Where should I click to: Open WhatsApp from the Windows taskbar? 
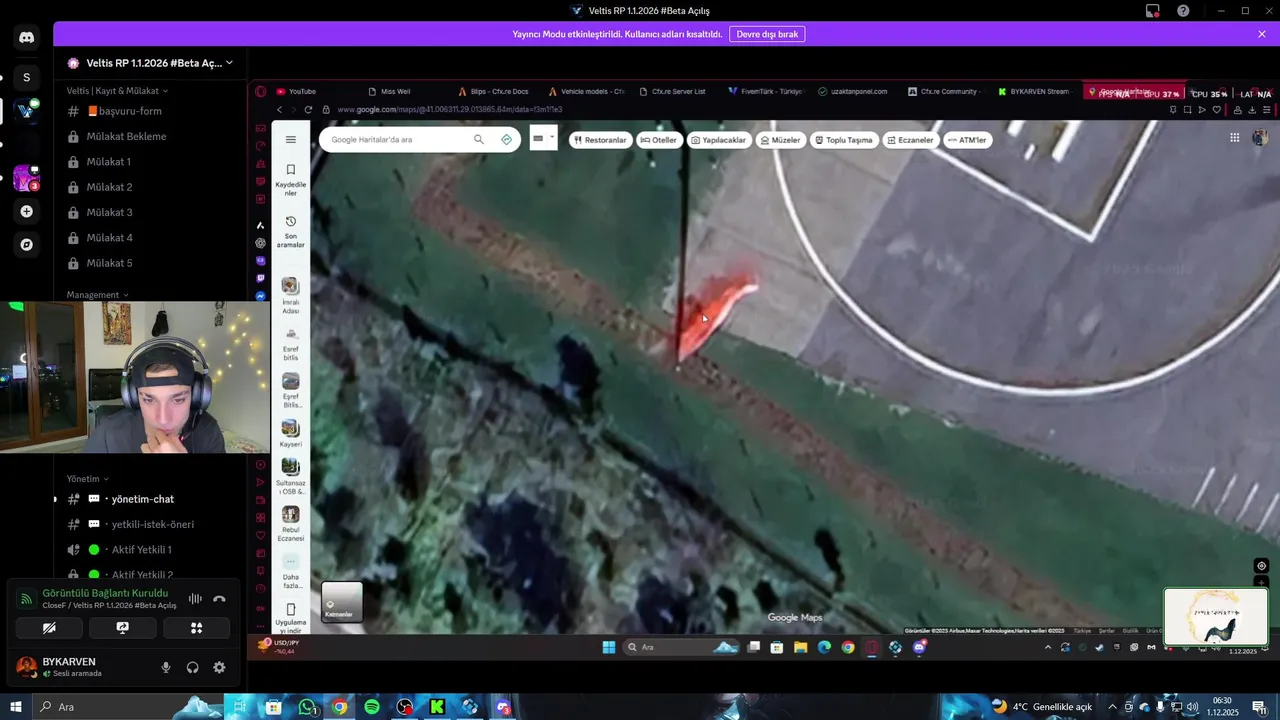click(x=307, y=707)
